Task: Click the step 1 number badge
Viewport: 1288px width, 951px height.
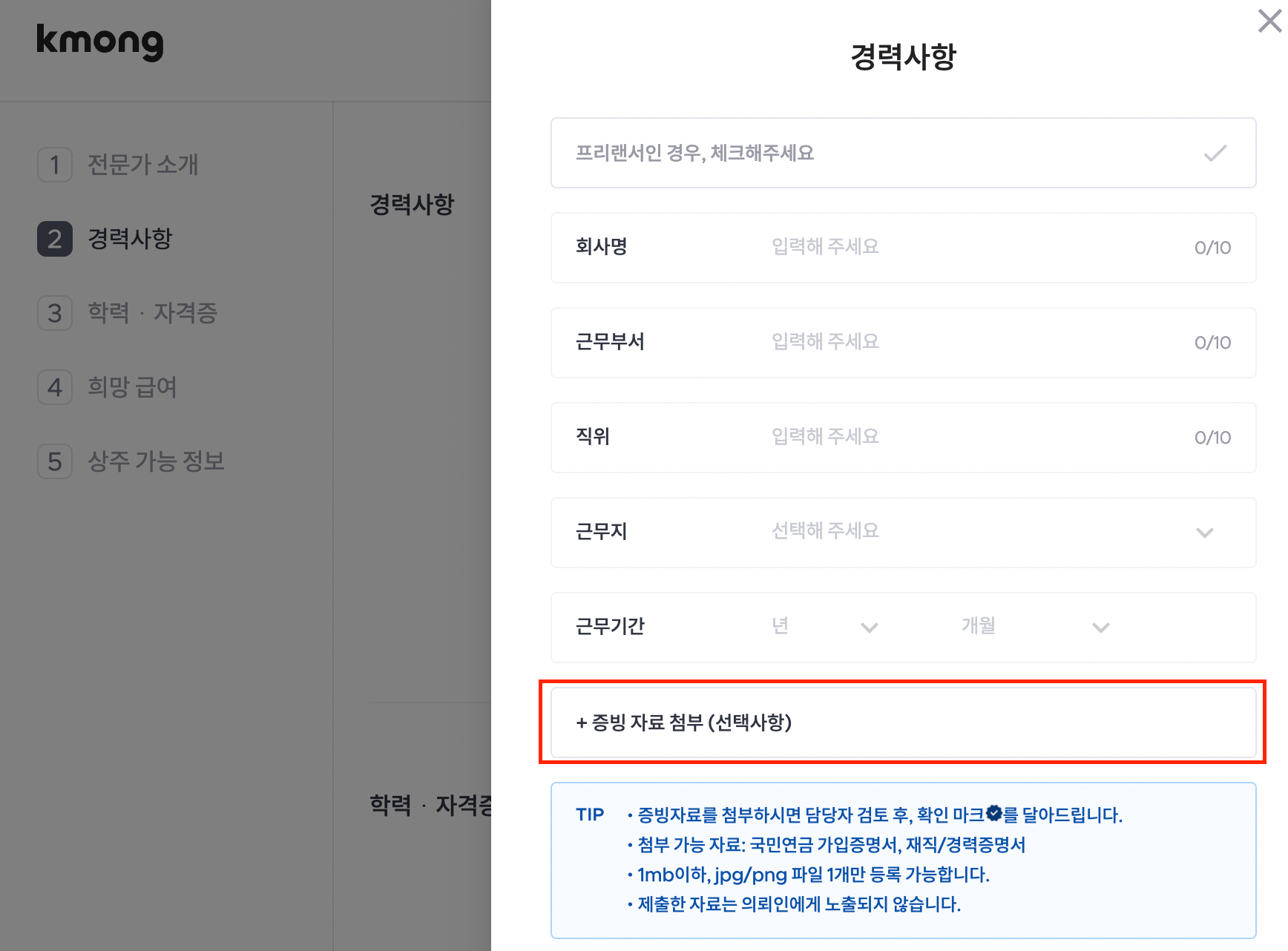Action: click(55, 165)
